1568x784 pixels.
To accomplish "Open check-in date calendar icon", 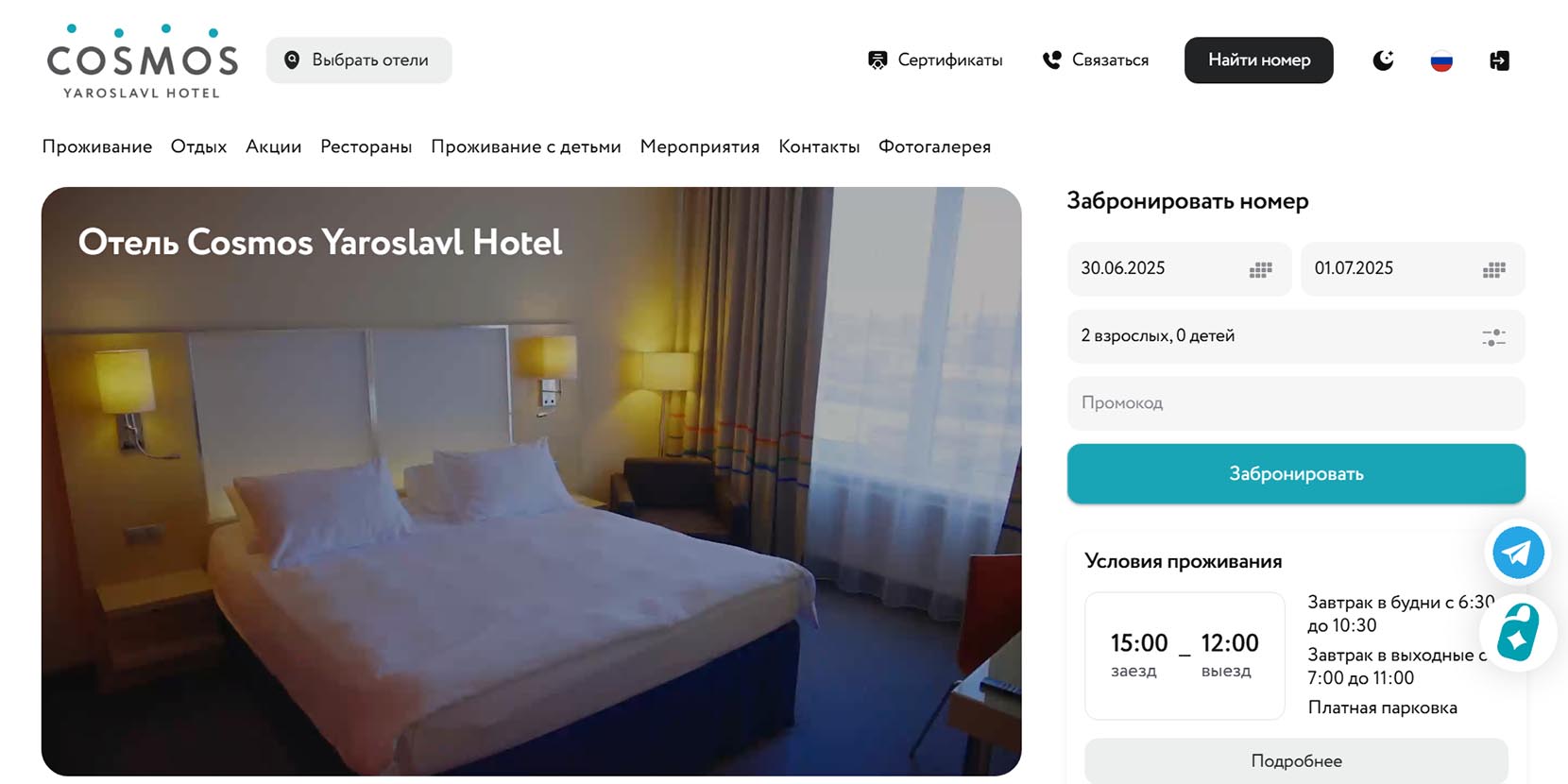I will pyautogui.click(x=1260, y=270).
